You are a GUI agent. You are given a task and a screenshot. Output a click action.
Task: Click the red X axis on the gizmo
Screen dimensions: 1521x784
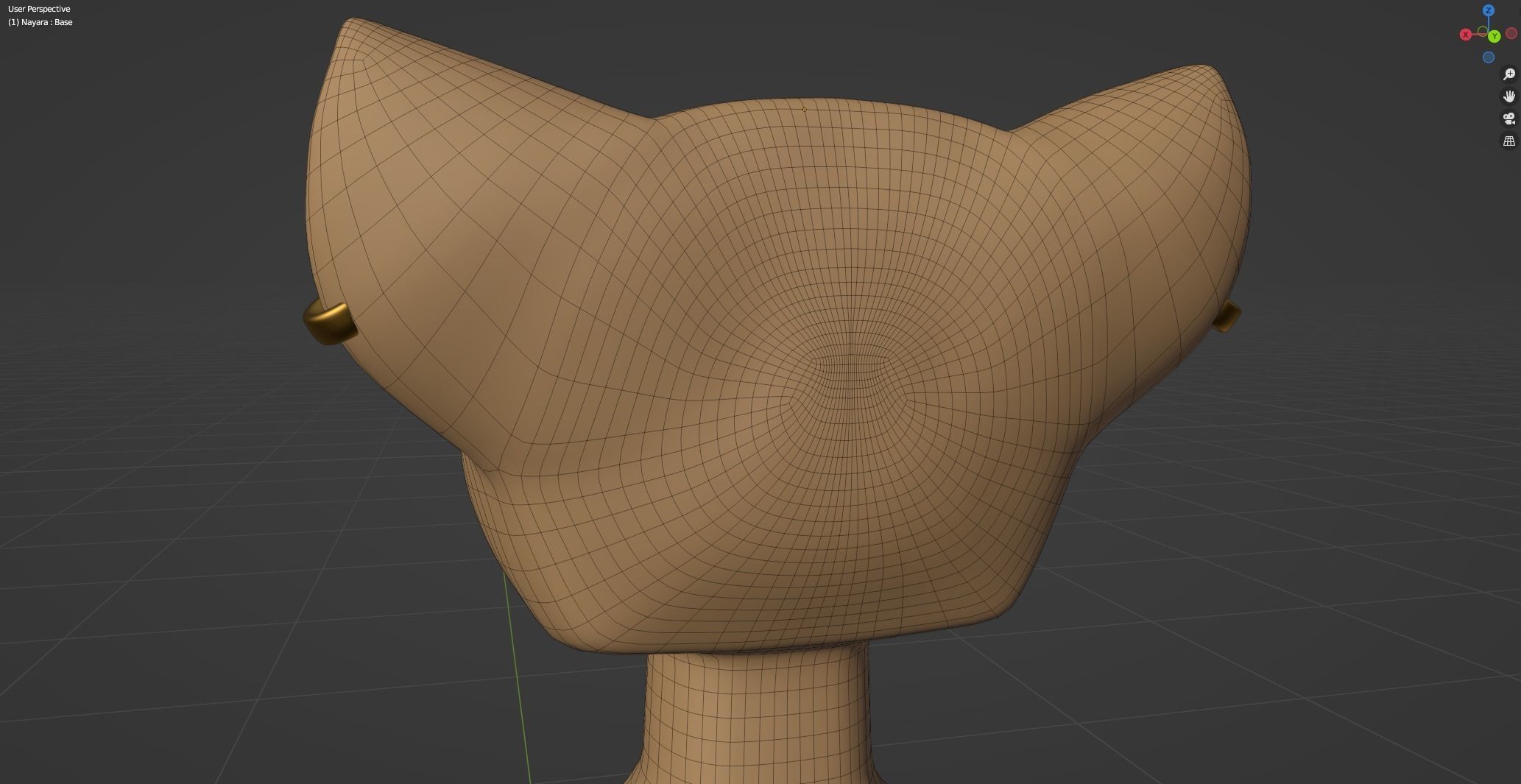point(1466,35)
